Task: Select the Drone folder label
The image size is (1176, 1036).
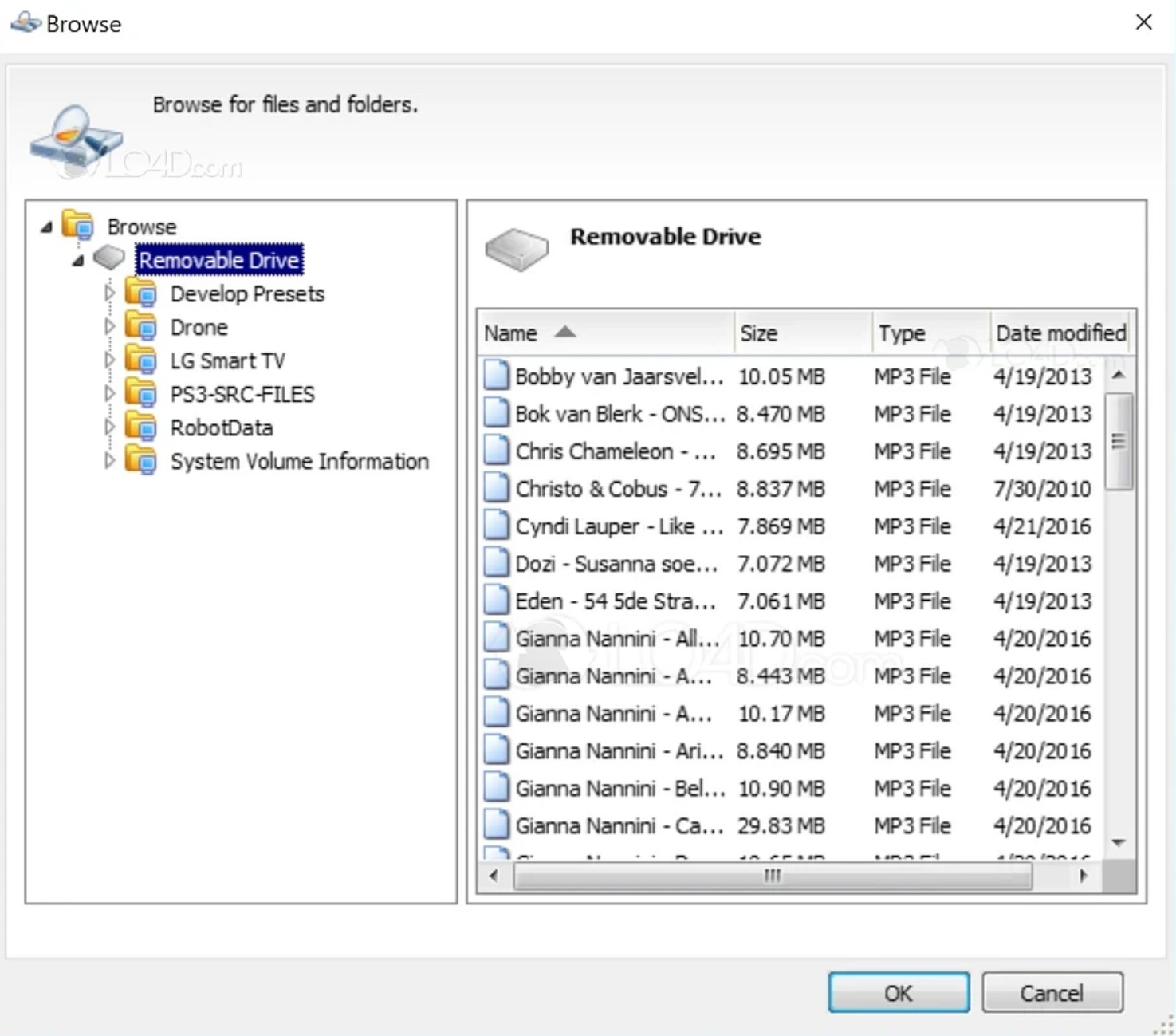Action: coord(199,327)
